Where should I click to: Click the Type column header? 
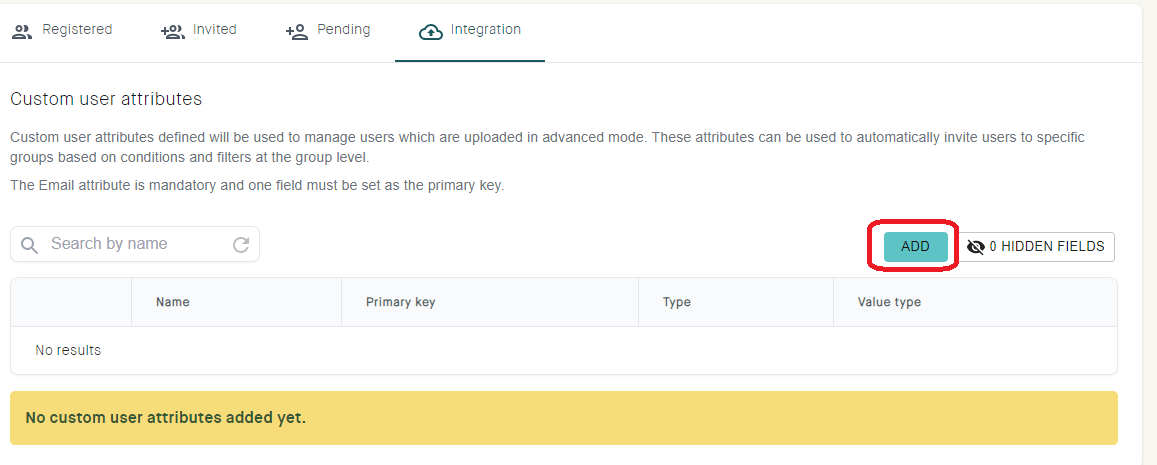tap(677, 302)
